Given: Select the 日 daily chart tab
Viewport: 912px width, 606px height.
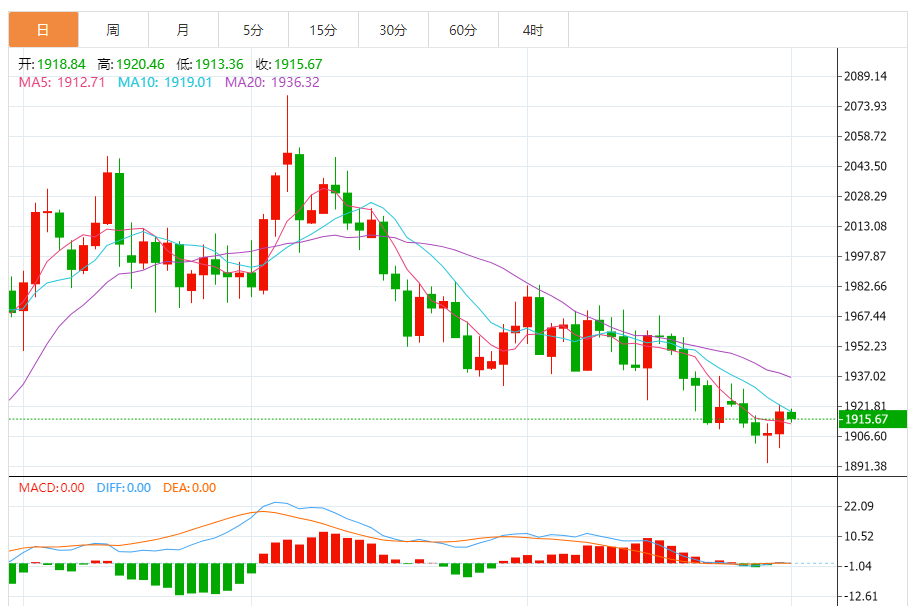Looking at the screenshot, I should click(x=44, y=30).
